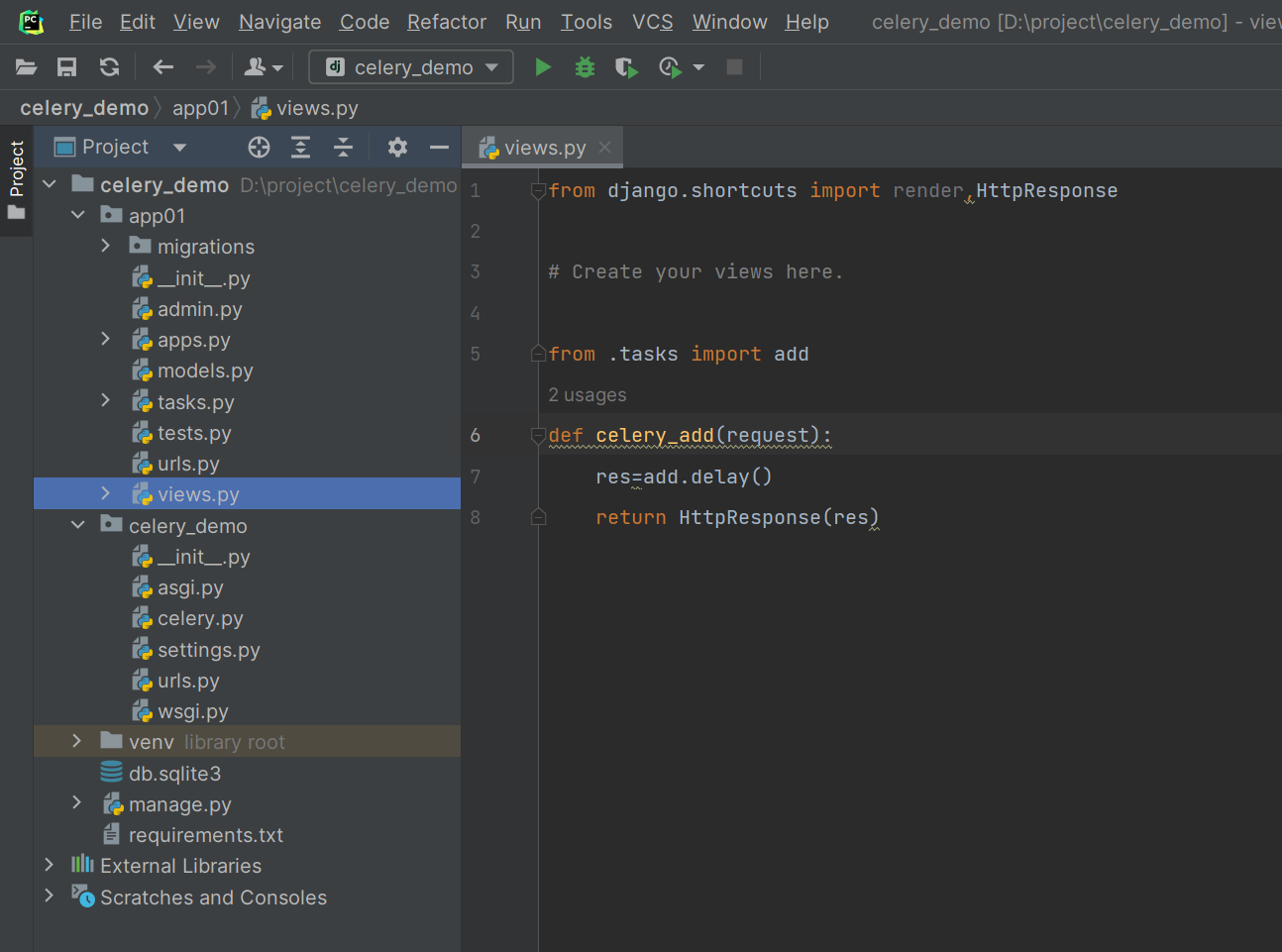Screen dimensions: 1282x952
Task: Click the Profile run icon
Action: click(670, 67)
